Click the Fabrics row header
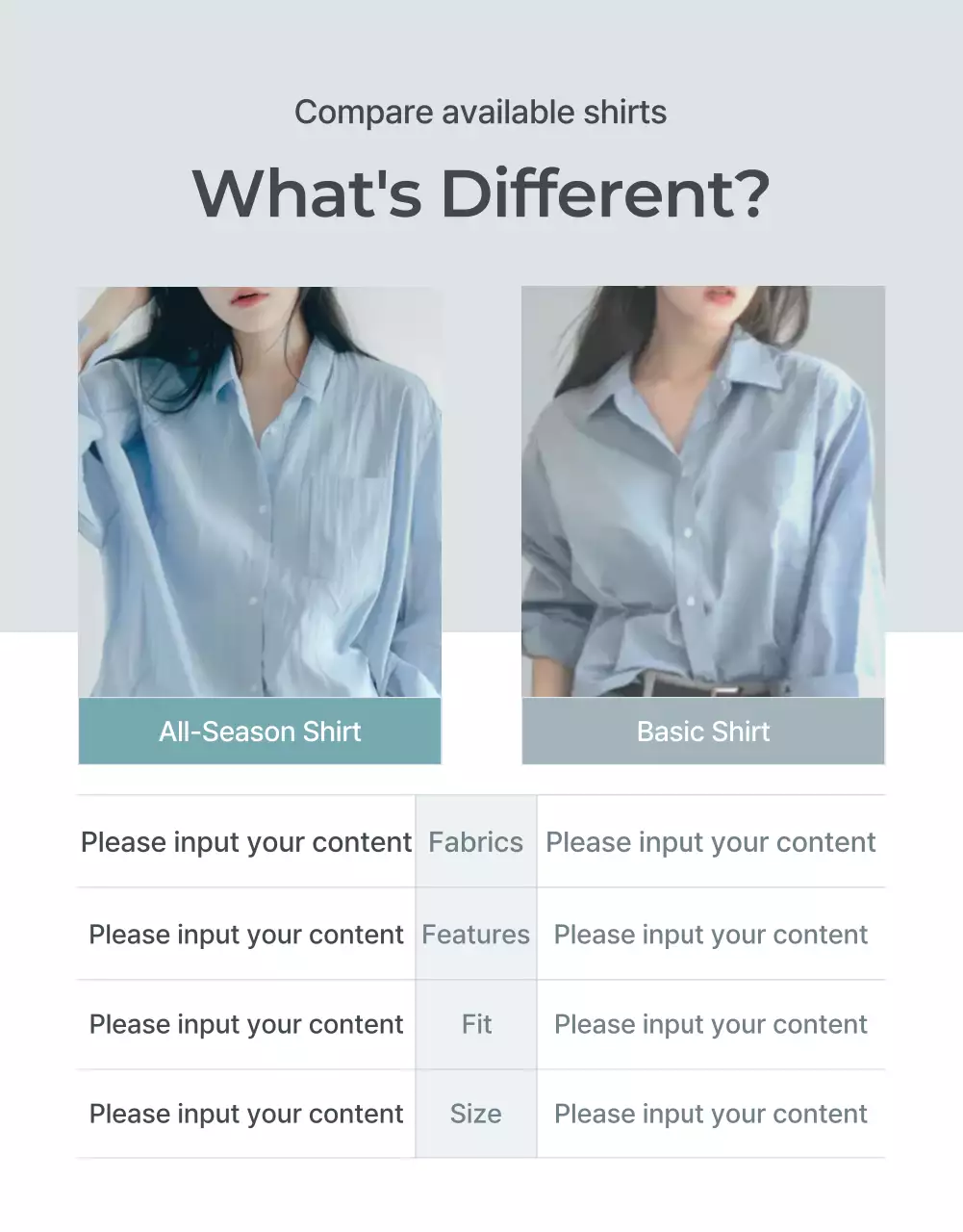This screenshot has width=963, height=1232. [x=476, y=842]
